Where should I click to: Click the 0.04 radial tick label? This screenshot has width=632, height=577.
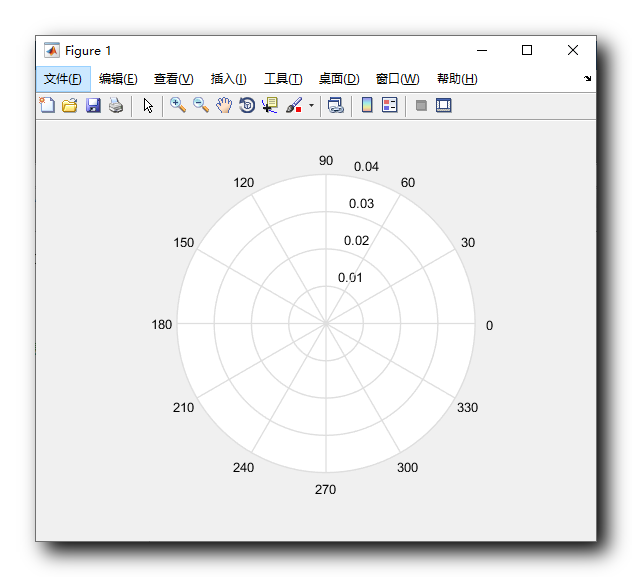(366, 166)
